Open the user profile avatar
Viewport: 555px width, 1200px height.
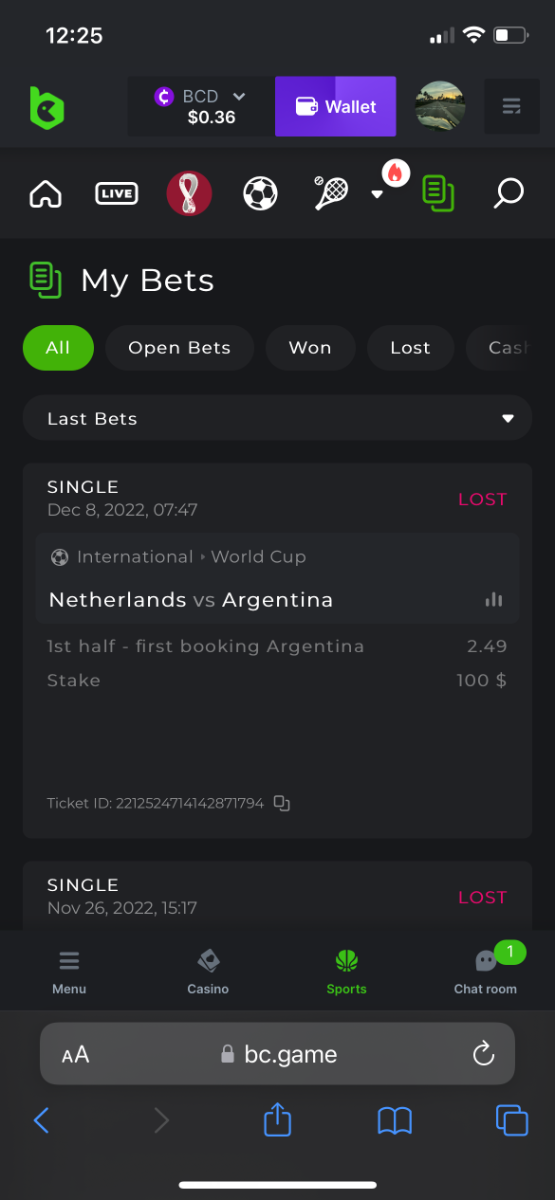coord(440,106)
